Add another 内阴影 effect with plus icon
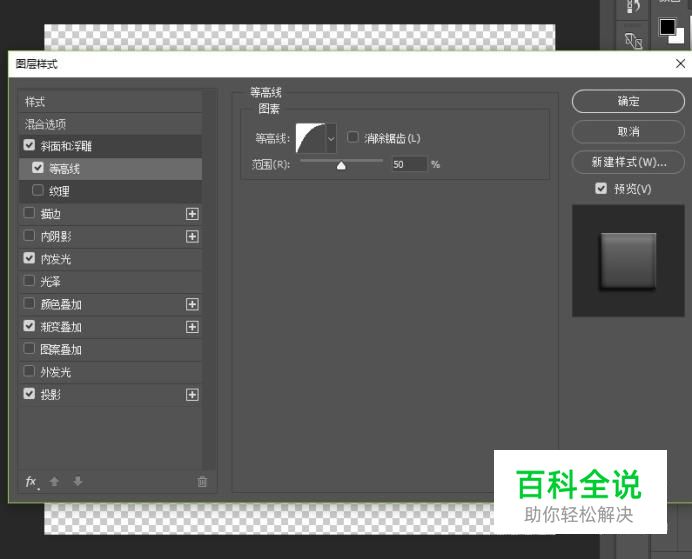The image size is (692, 559). [x=192, y=236]
